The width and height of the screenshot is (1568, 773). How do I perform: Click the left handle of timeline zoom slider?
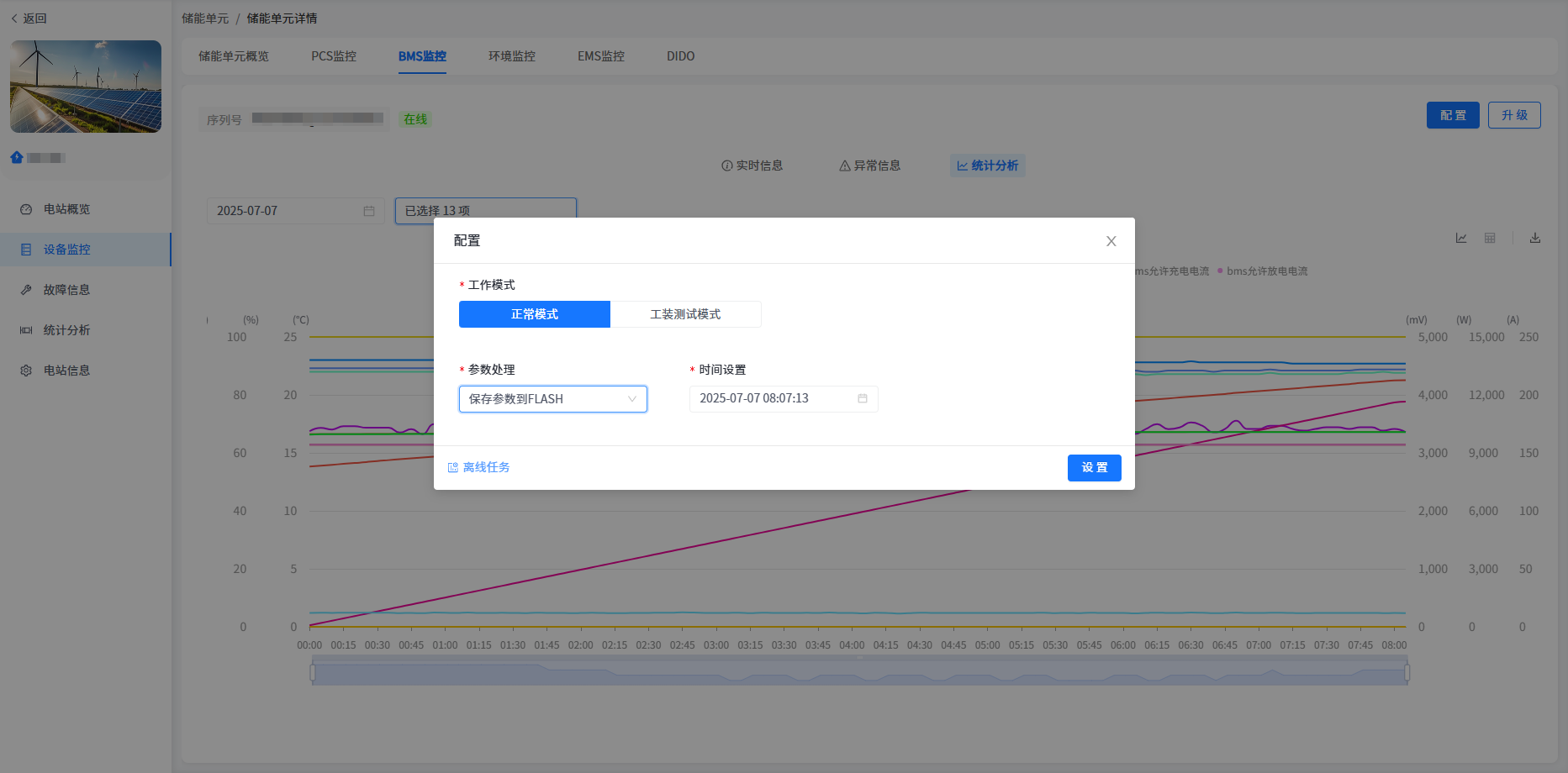313,673
